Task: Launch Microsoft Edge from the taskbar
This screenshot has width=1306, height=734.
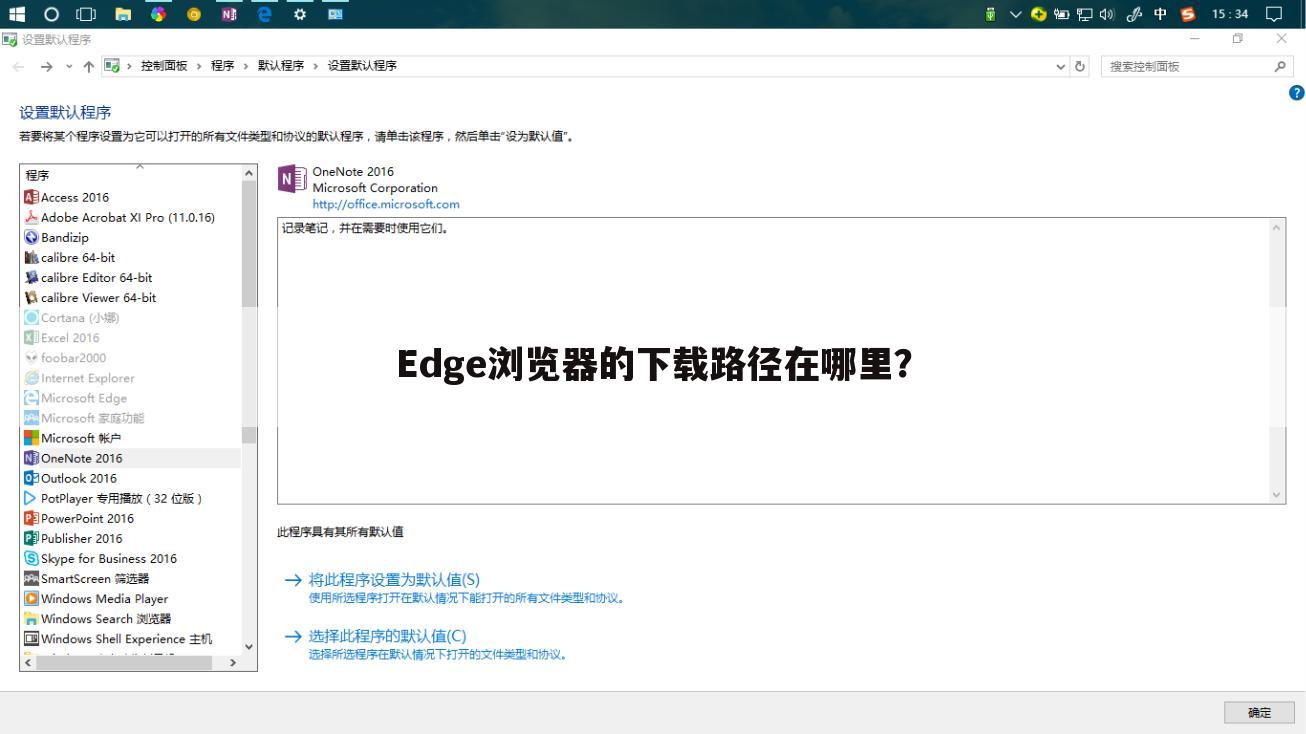Action: [x=264, y=14]
